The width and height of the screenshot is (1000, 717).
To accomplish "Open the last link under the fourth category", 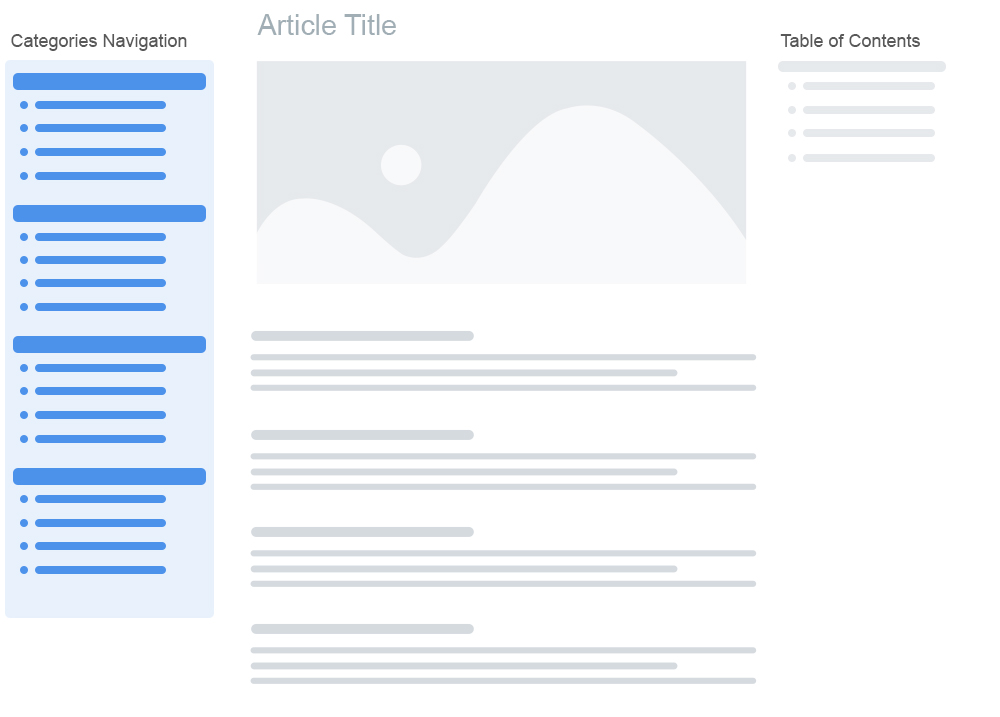I will (x=100, y=570).
